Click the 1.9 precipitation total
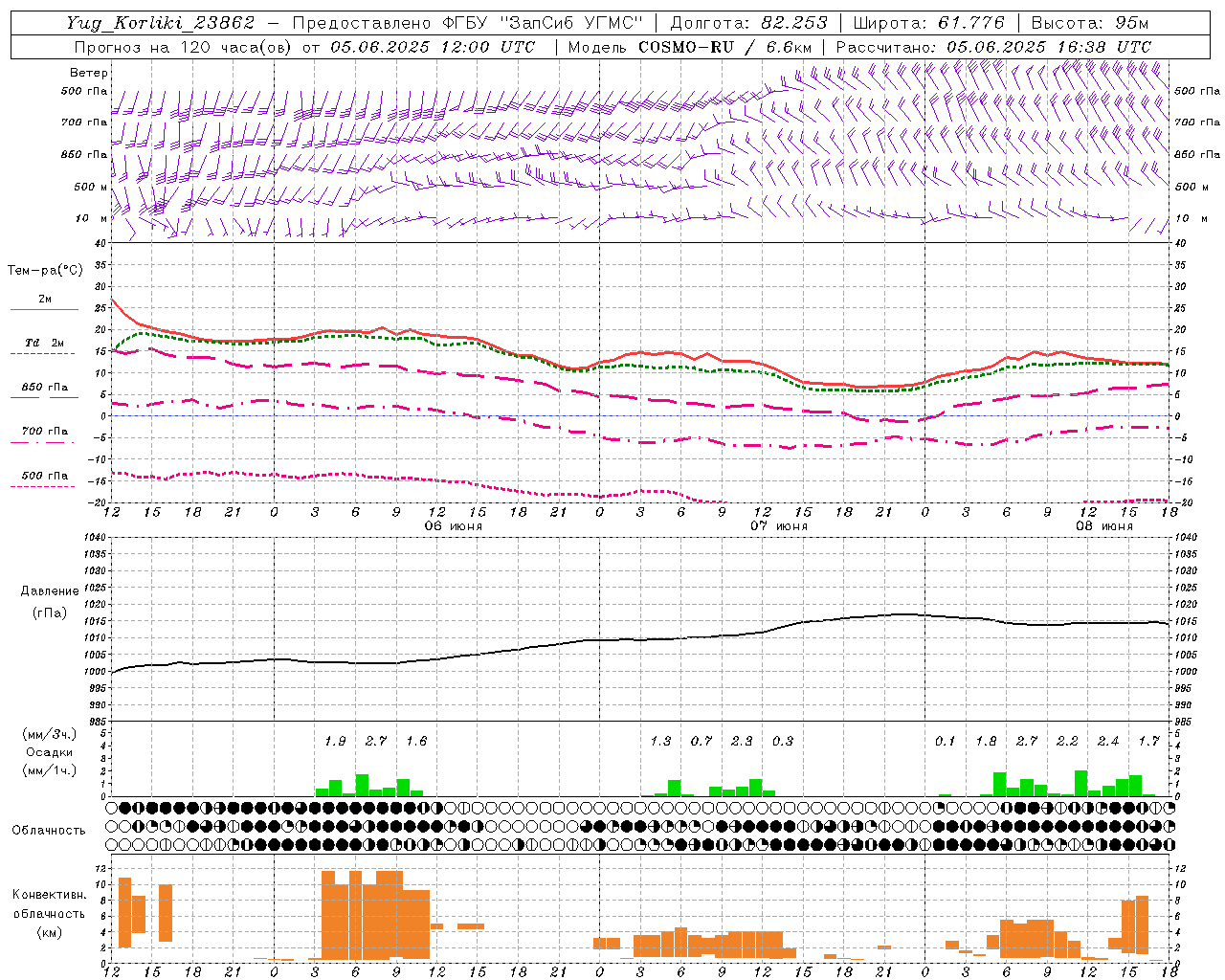The width and height of the screenshot is (1225, 980). [x=335, y=742]
